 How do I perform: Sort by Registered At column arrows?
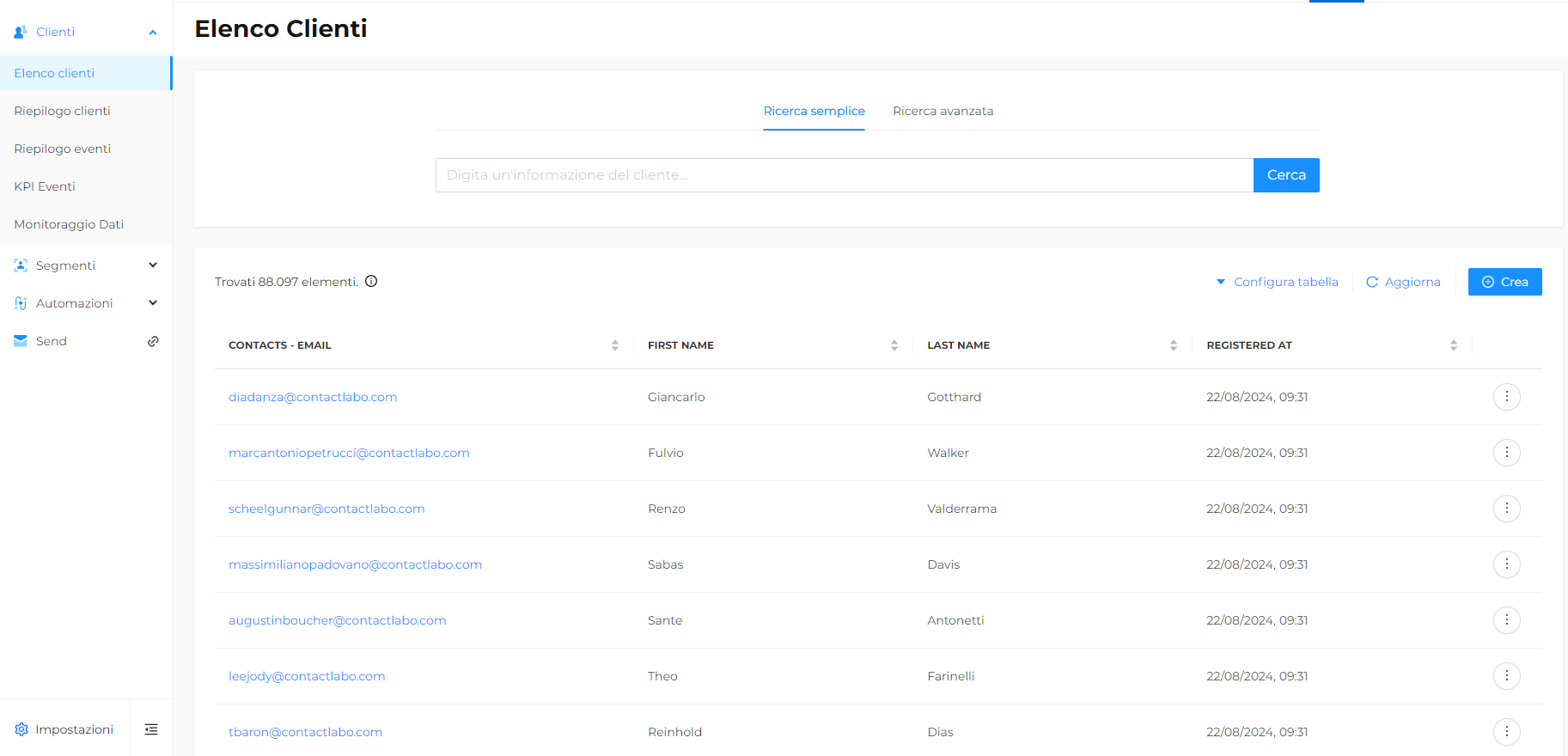pos(1454,345)
